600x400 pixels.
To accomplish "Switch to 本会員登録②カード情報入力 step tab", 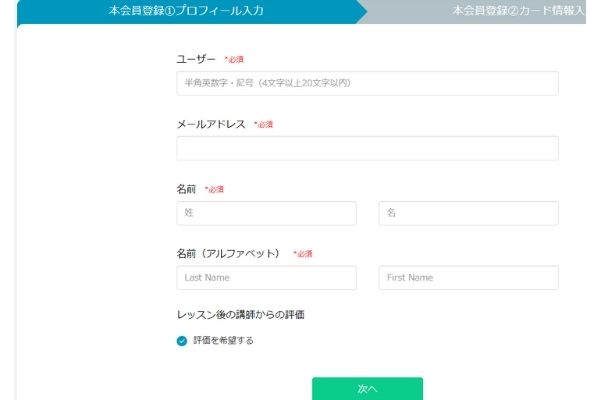I will 516,12.
